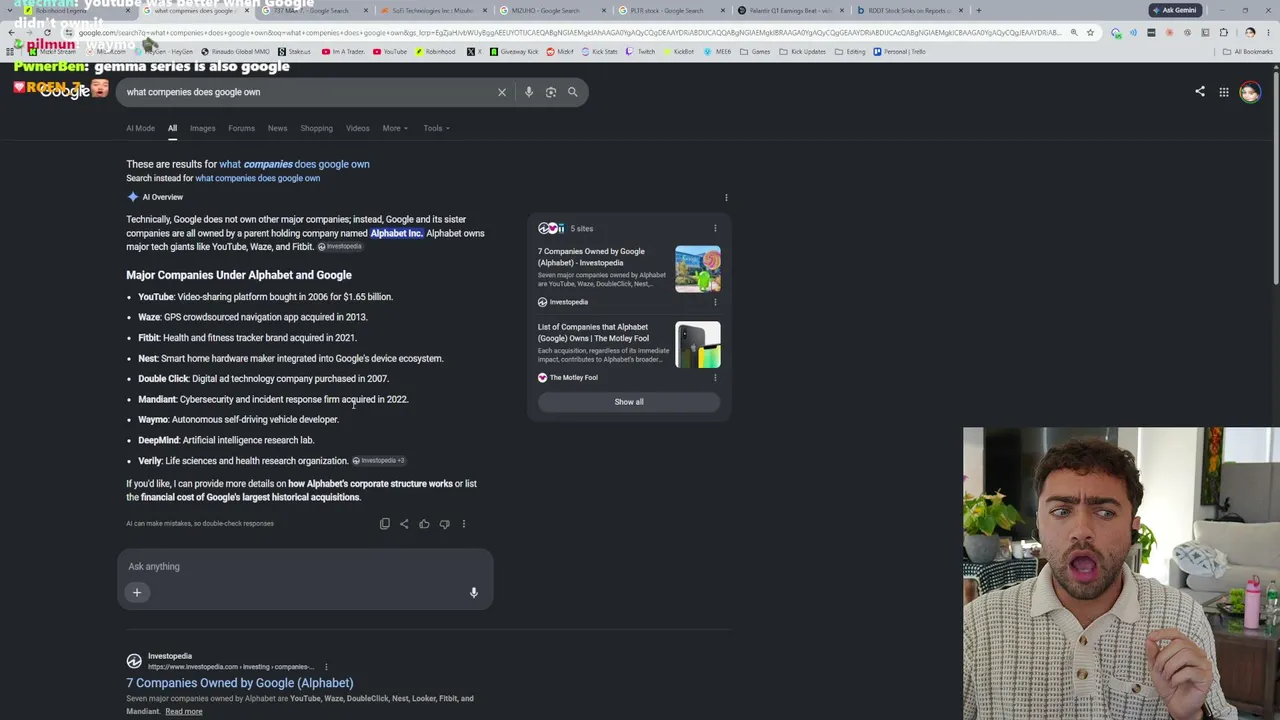
Task: Go back to the previous page
Action: click(x=11, y=32)
